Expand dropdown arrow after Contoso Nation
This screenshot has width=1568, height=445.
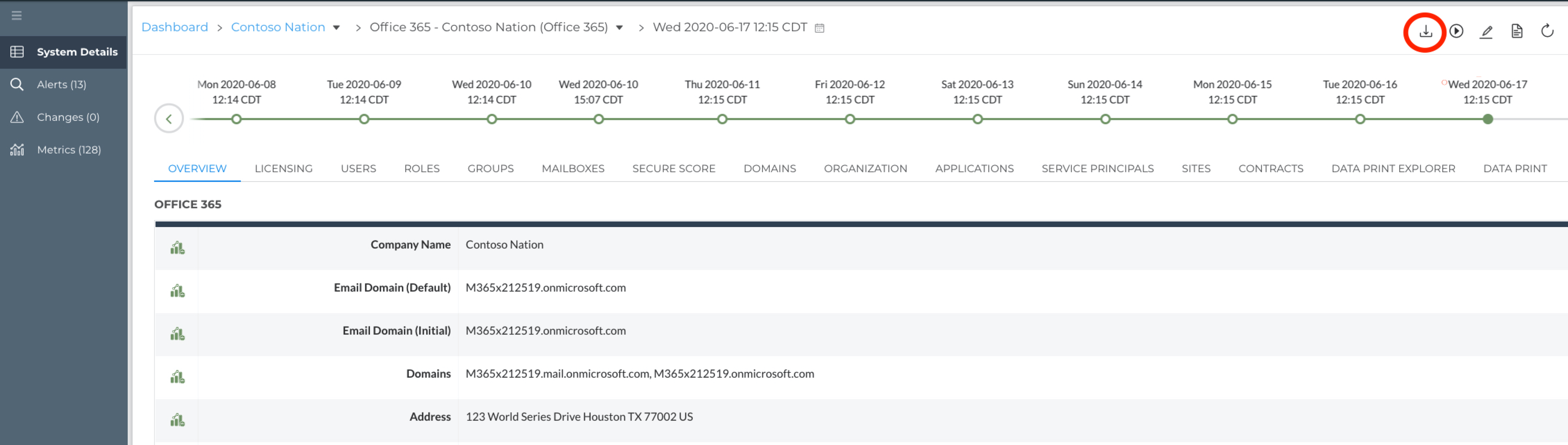click(x=336, y=28)
